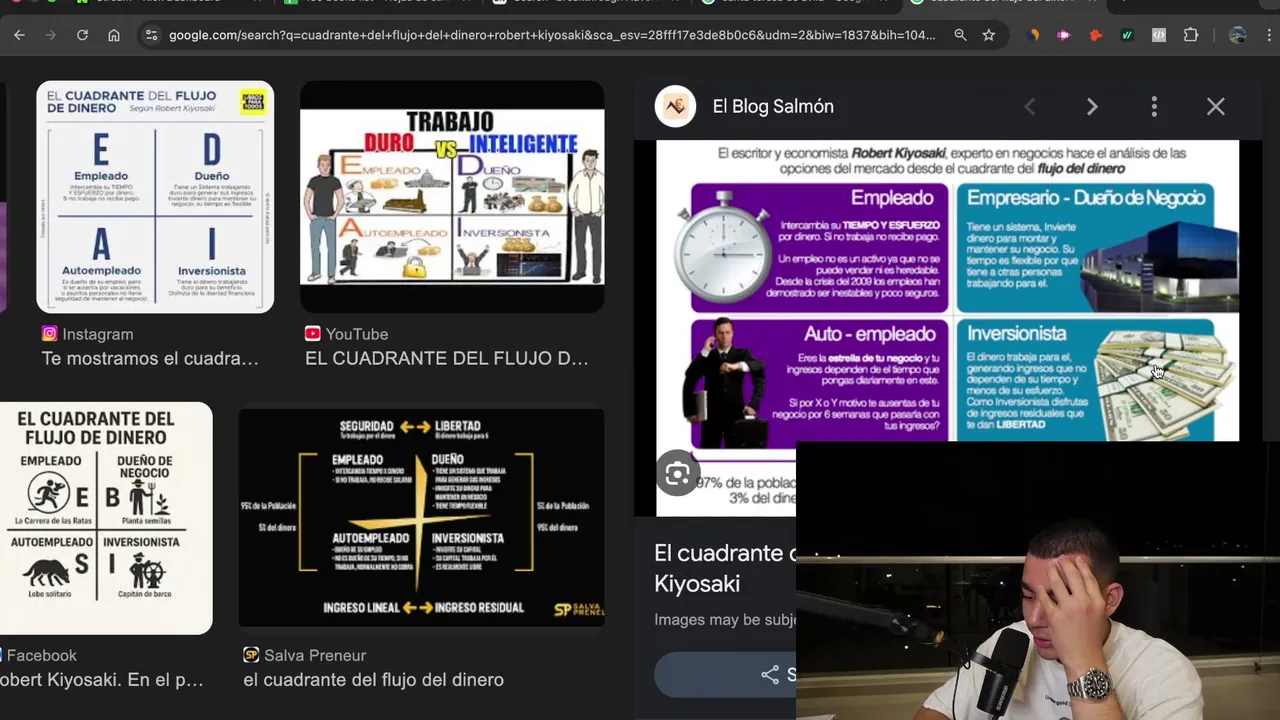Screen dimensions: 1280x720
Task: Open 'EL CUADRANTE DEL FLUJO D...' caption
Action: pyautogui.click(x=446, y=358)
